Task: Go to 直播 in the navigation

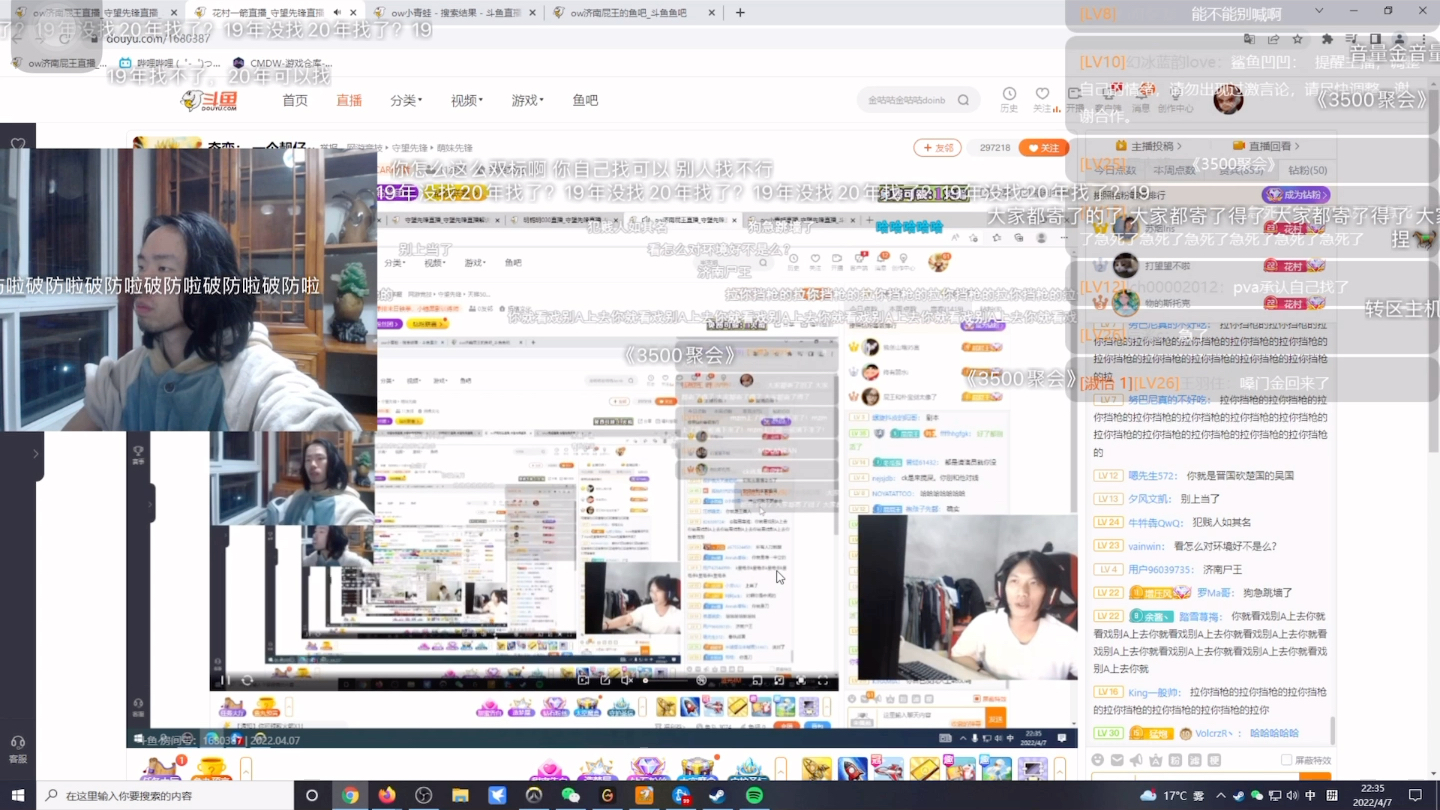Action: pos(349,100)
